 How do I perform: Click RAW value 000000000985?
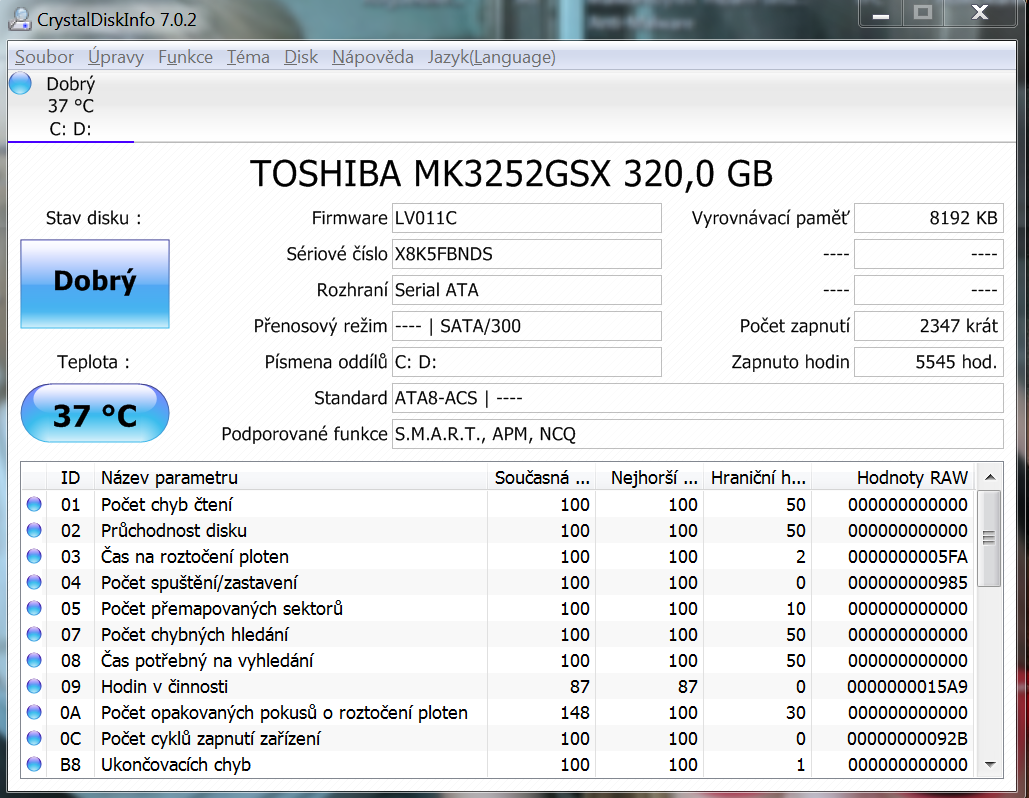click(908, 582)
